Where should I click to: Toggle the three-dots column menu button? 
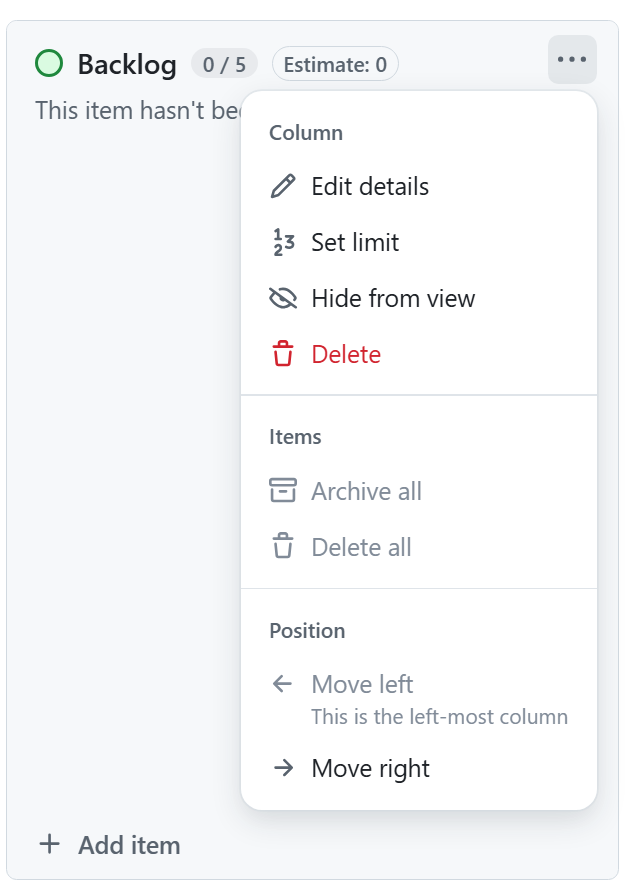point(572,60)
